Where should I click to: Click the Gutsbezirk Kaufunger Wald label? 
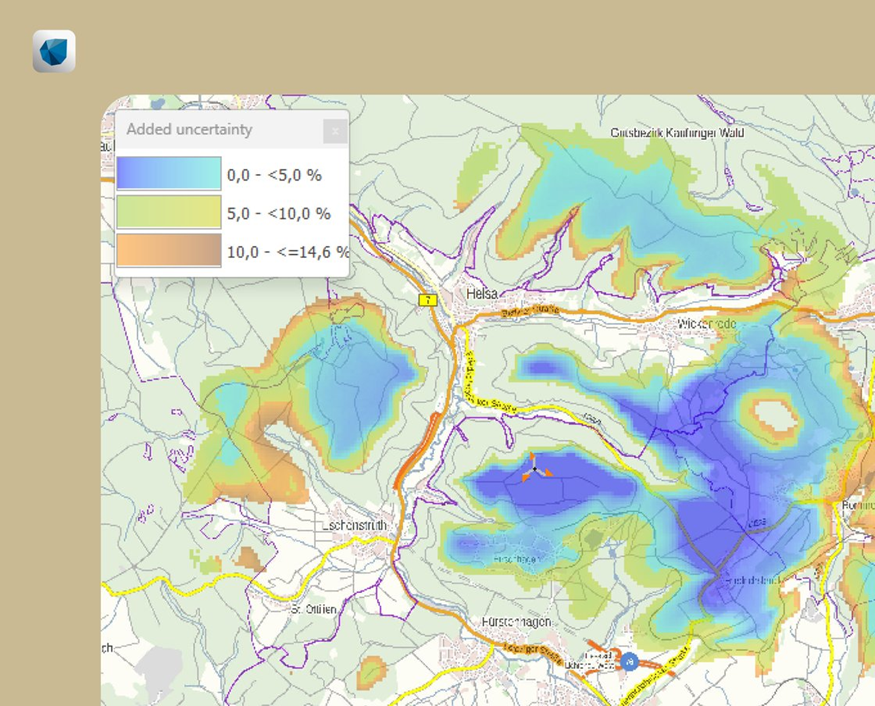(677, 133)
